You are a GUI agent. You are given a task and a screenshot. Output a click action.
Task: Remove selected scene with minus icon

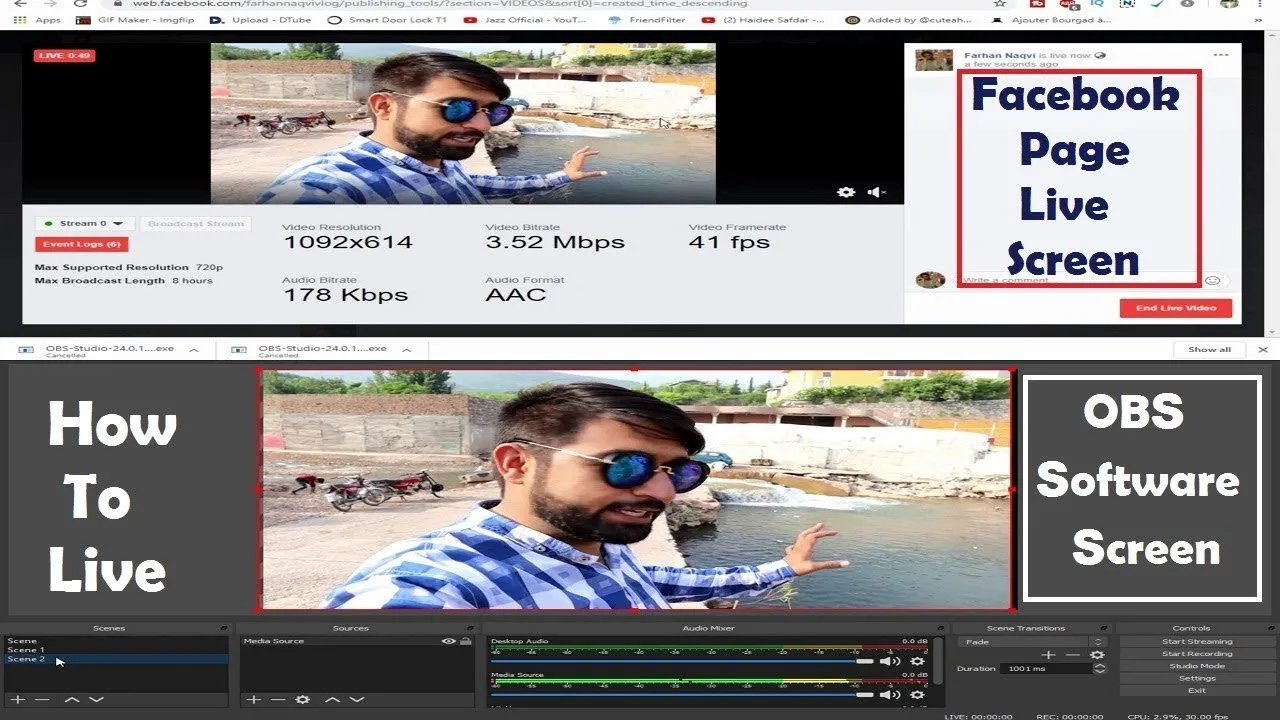(42, 699)
